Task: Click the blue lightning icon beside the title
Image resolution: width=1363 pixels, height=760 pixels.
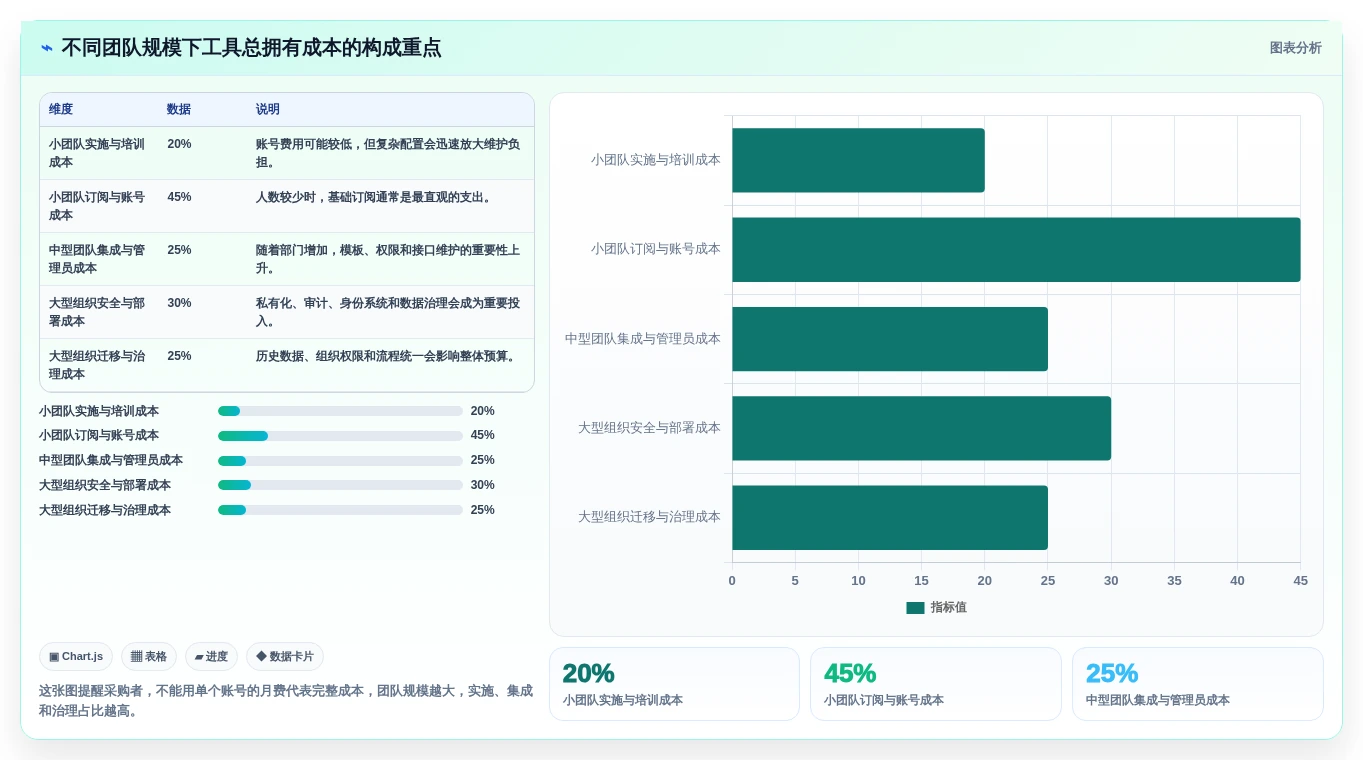Action: 47,48
